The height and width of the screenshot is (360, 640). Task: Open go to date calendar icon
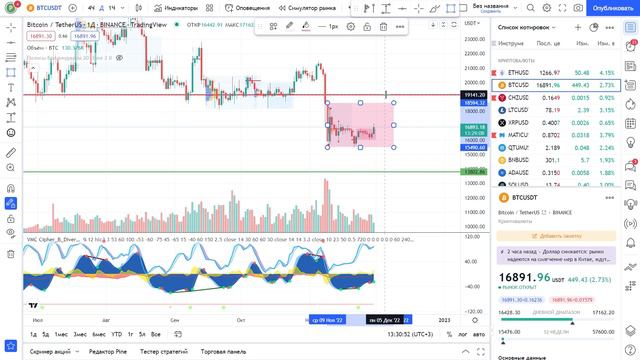click(178, 334)
